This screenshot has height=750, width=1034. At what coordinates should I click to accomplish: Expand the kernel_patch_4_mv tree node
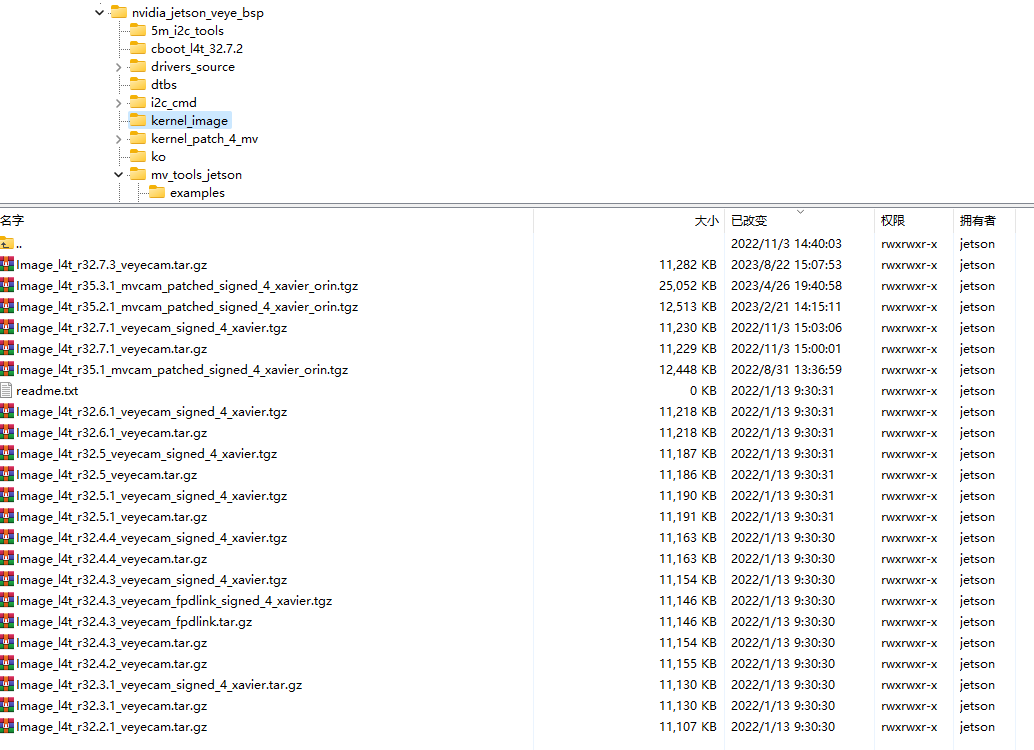coord(119,139)
